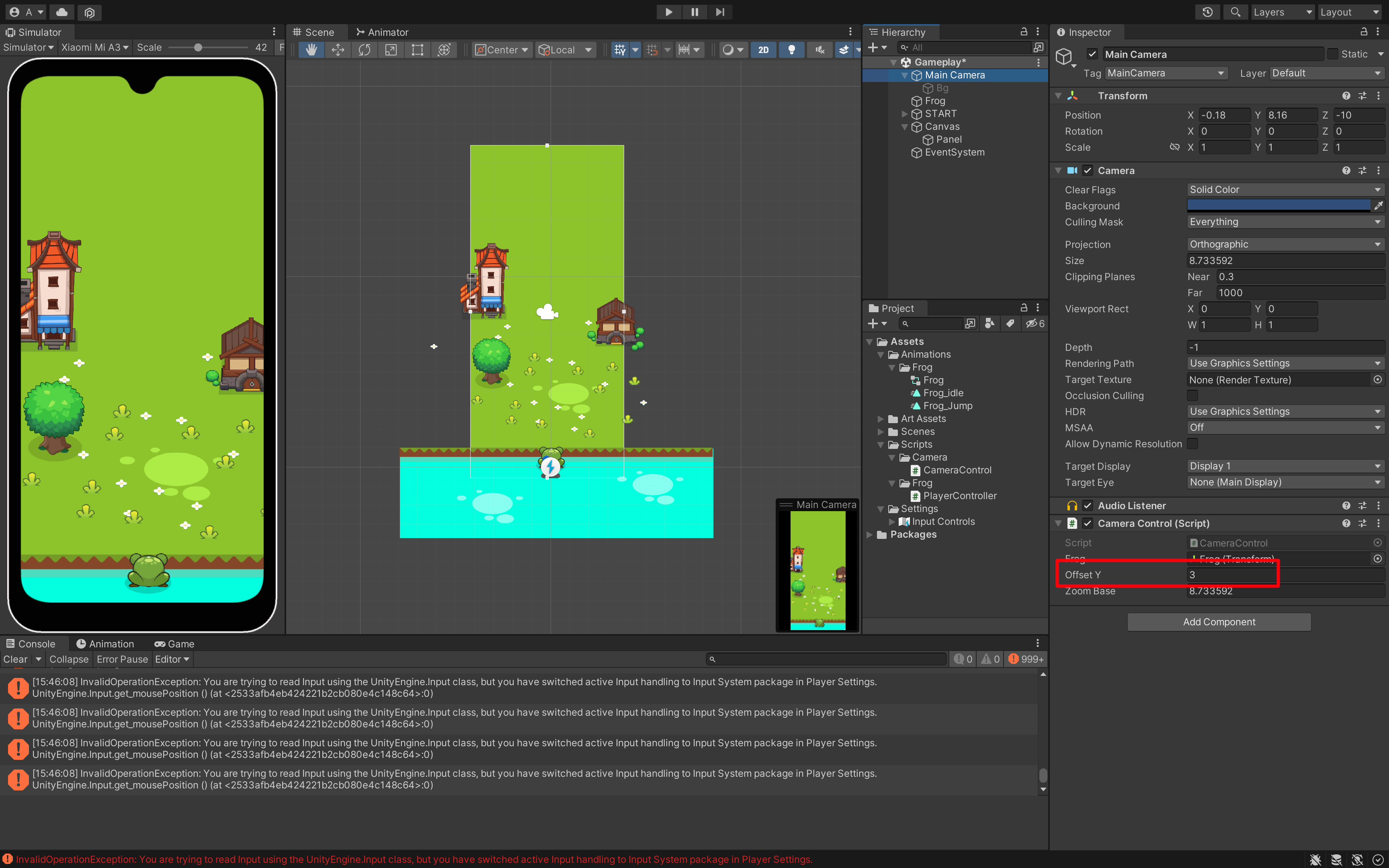This screenshot has height=868, width=1389.
Task: Open Xiaomi Mi A3 device dropdown
Action: 95,48
